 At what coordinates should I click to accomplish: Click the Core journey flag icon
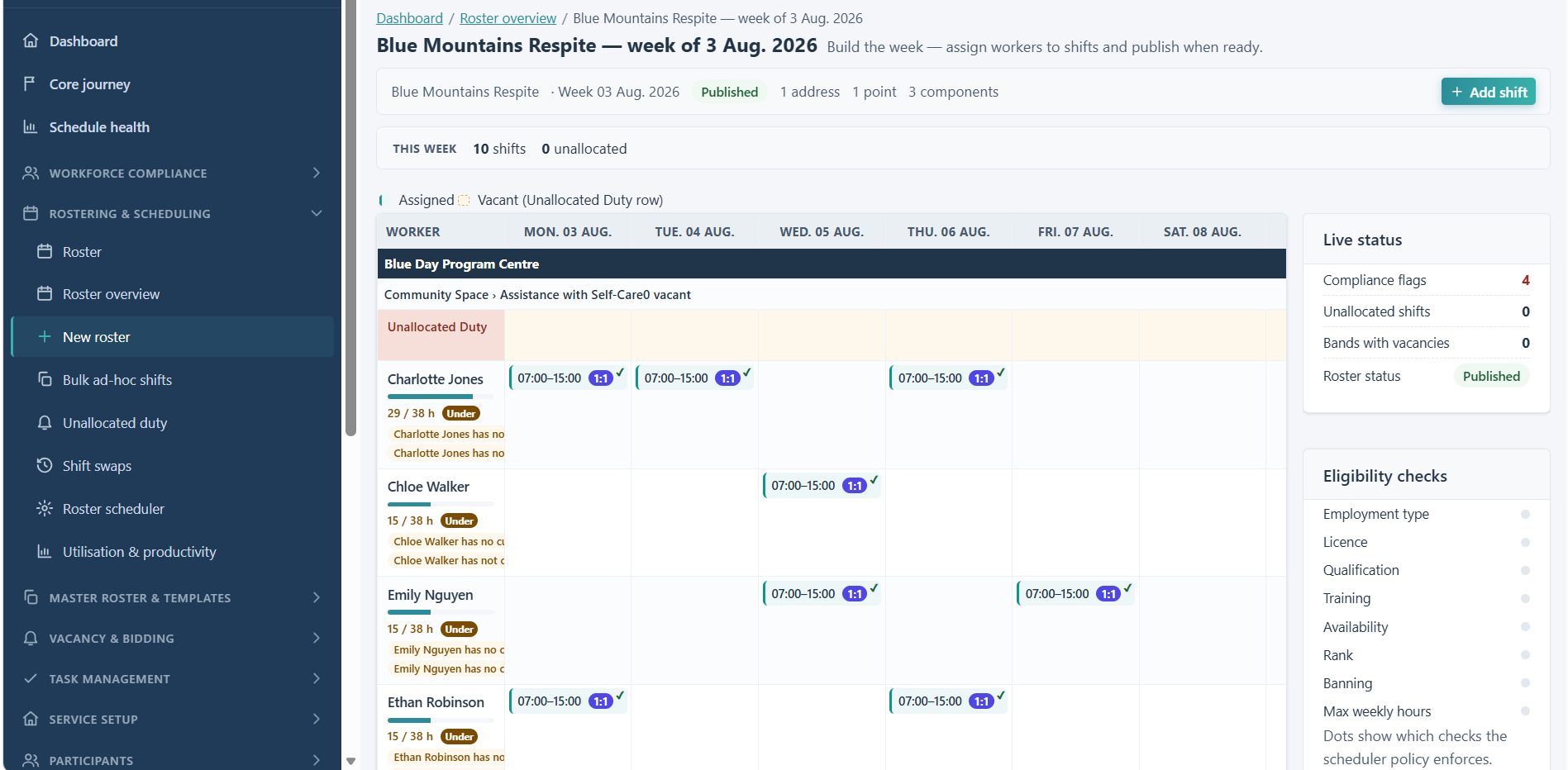(31, 83)
